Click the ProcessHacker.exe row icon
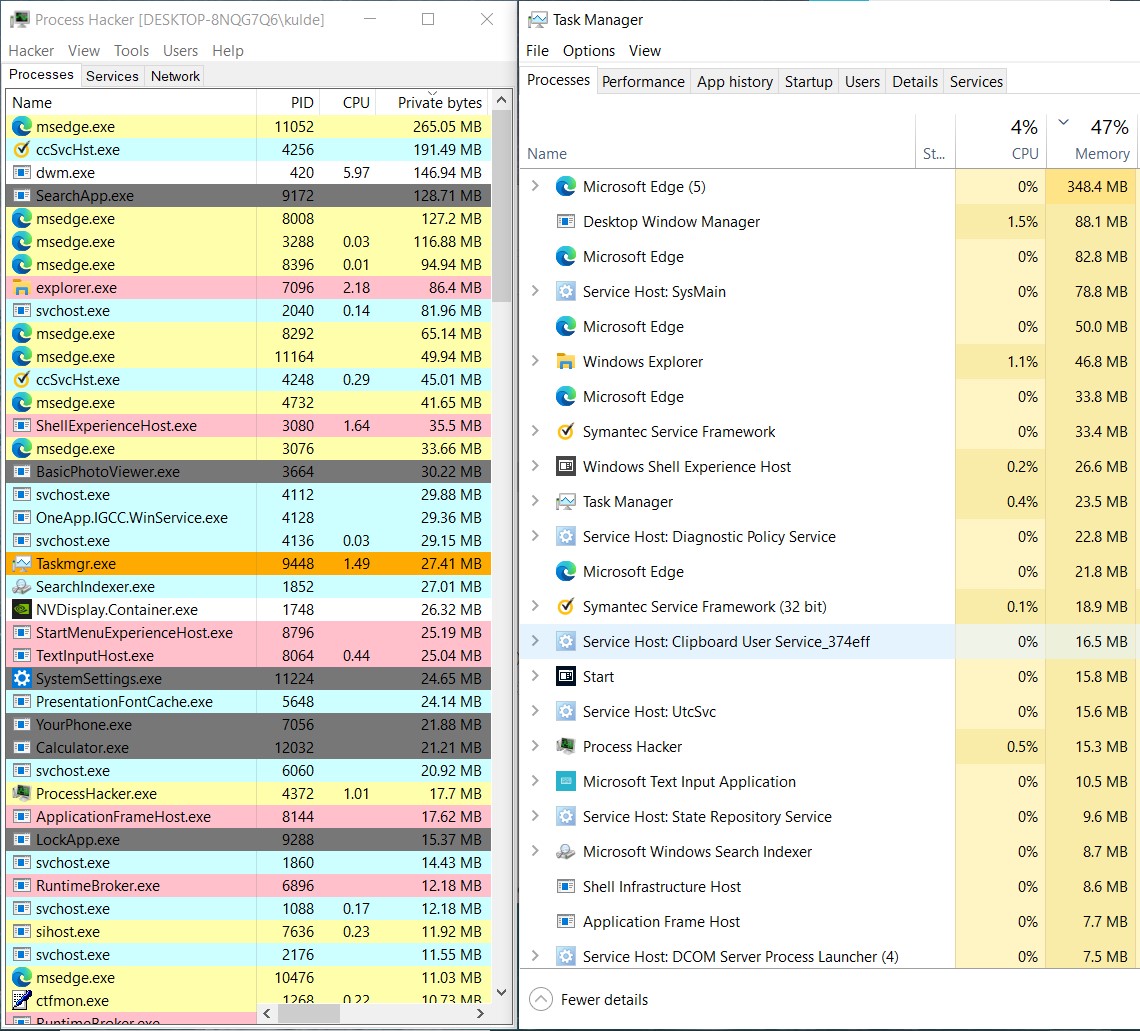1140x1031 pixels. 21,793
